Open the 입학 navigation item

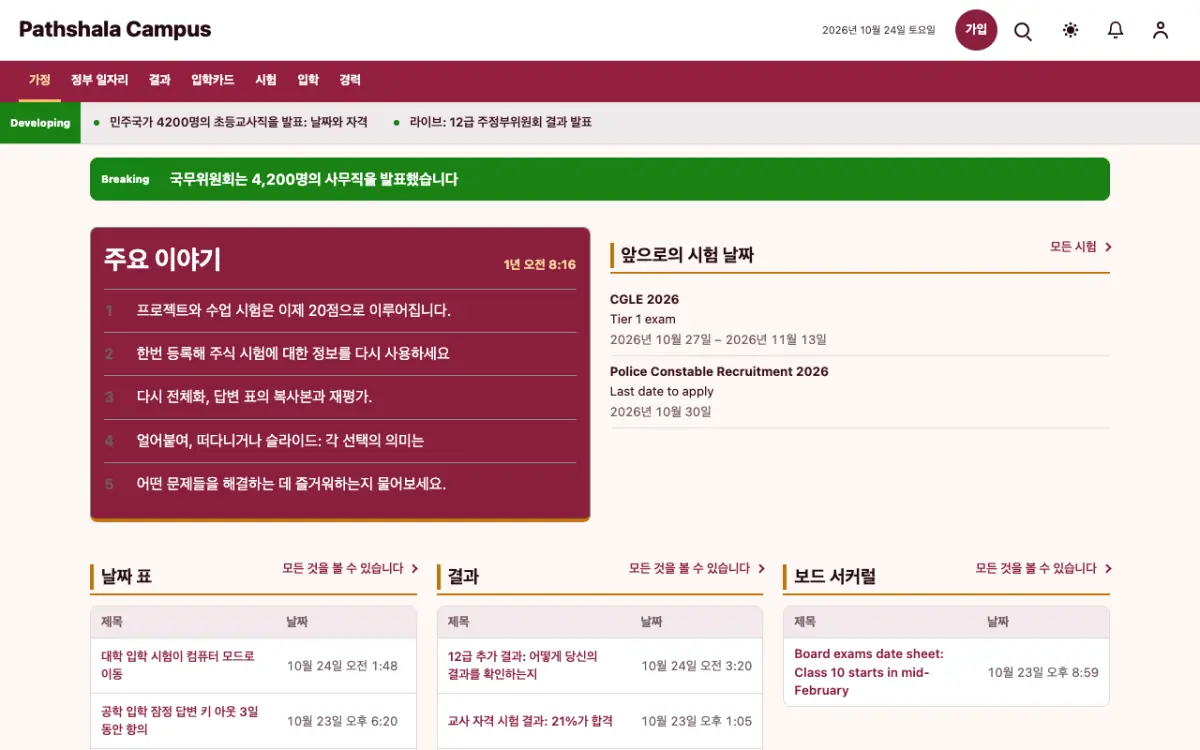[x=308, y=80]
